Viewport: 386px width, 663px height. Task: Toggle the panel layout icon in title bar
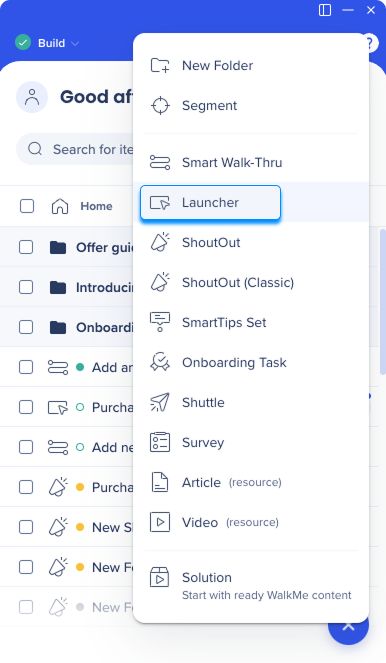(x=325, y=10)
